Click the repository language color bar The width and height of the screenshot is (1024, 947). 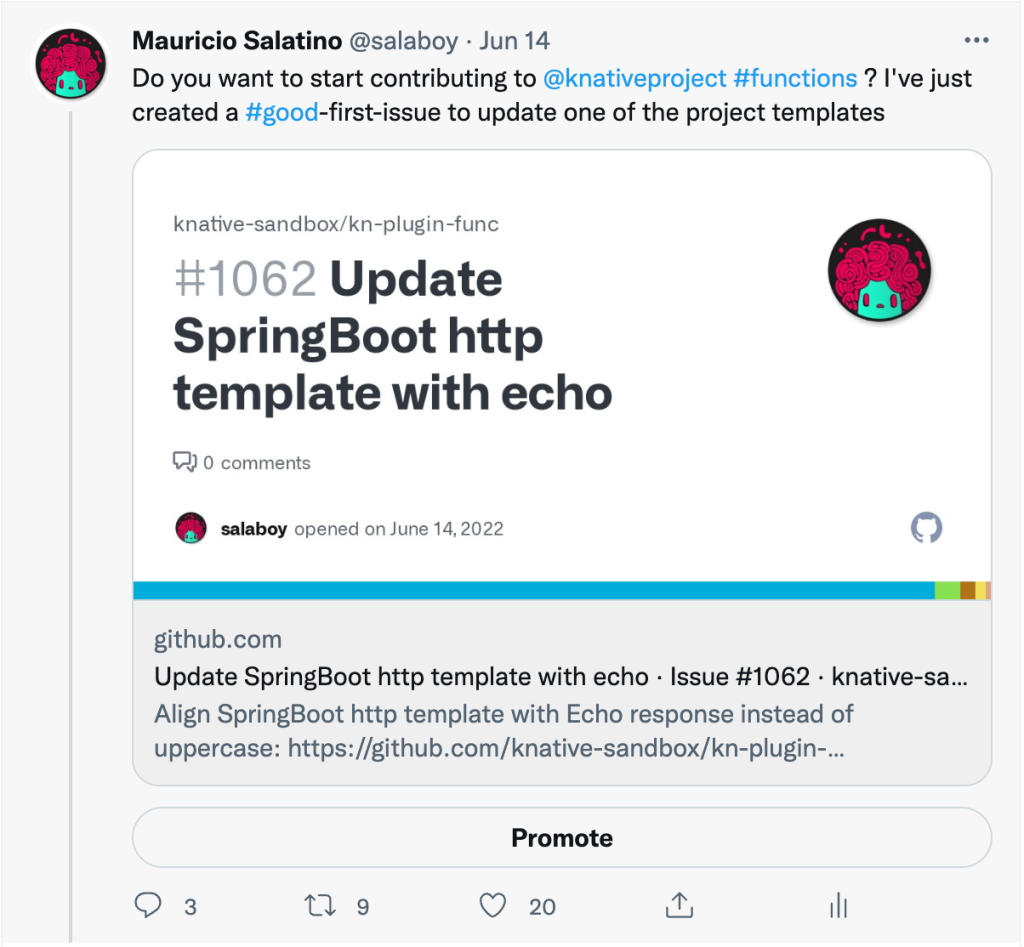[562, 590]
